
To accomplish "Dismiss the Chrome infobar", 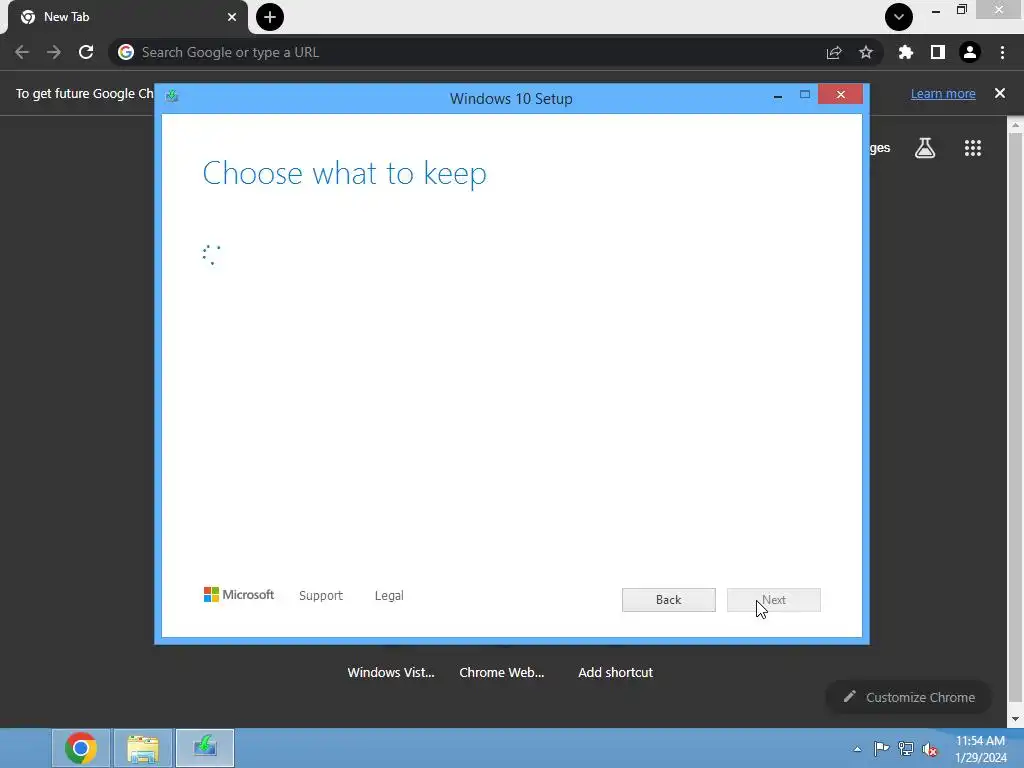I will (x=1000, y=93).
